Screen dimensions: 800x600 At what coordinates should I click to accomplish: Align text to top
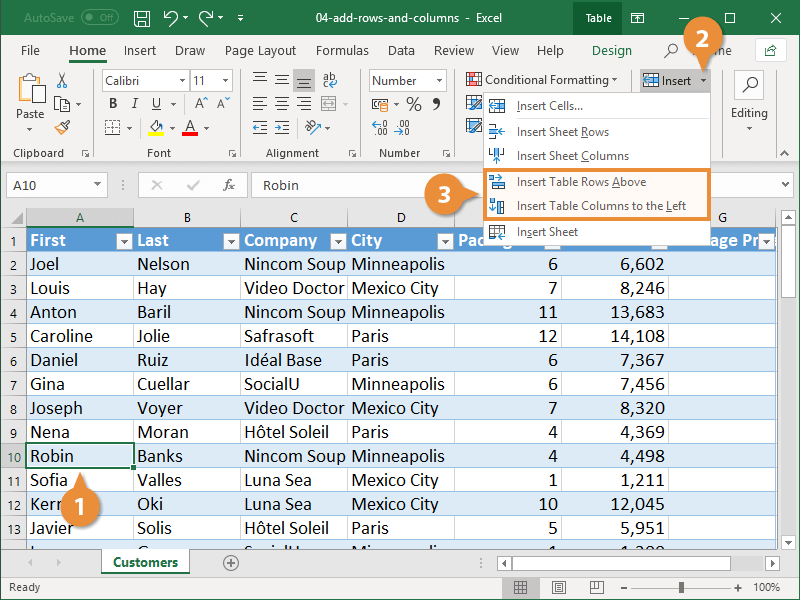pos(260,80)
